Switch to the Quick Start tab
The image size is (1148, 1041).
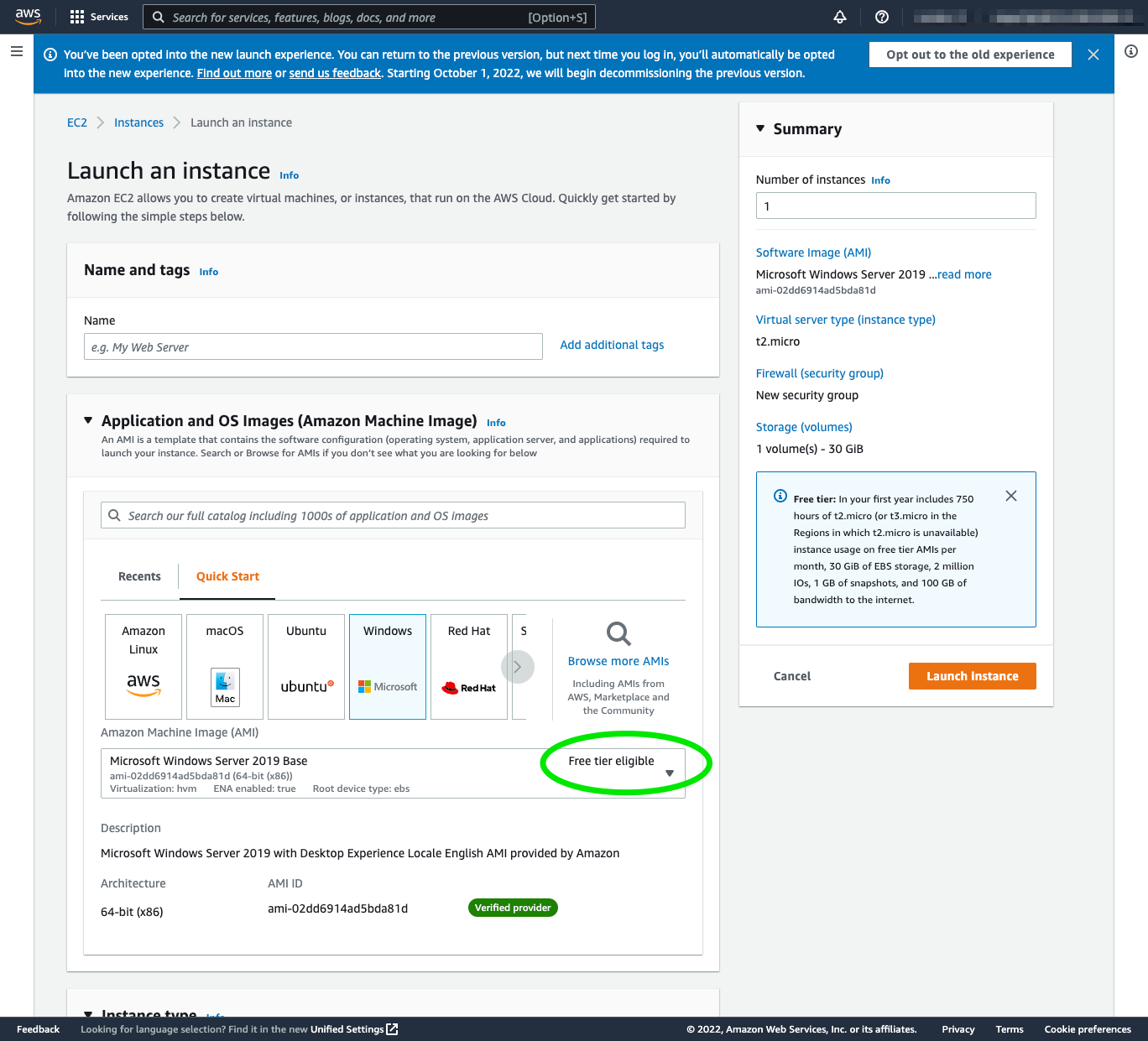pyautogui.click(x=227, y=576)
